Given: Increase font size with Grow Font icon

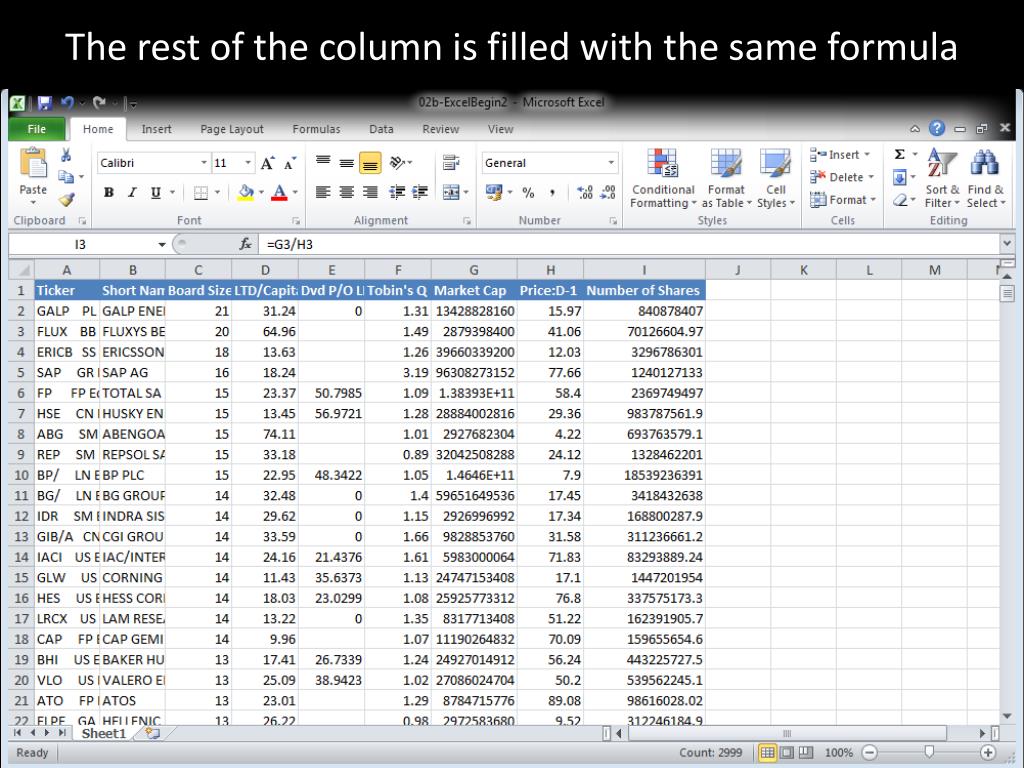Looking at the screenshot, I should [x=267, y=163].
